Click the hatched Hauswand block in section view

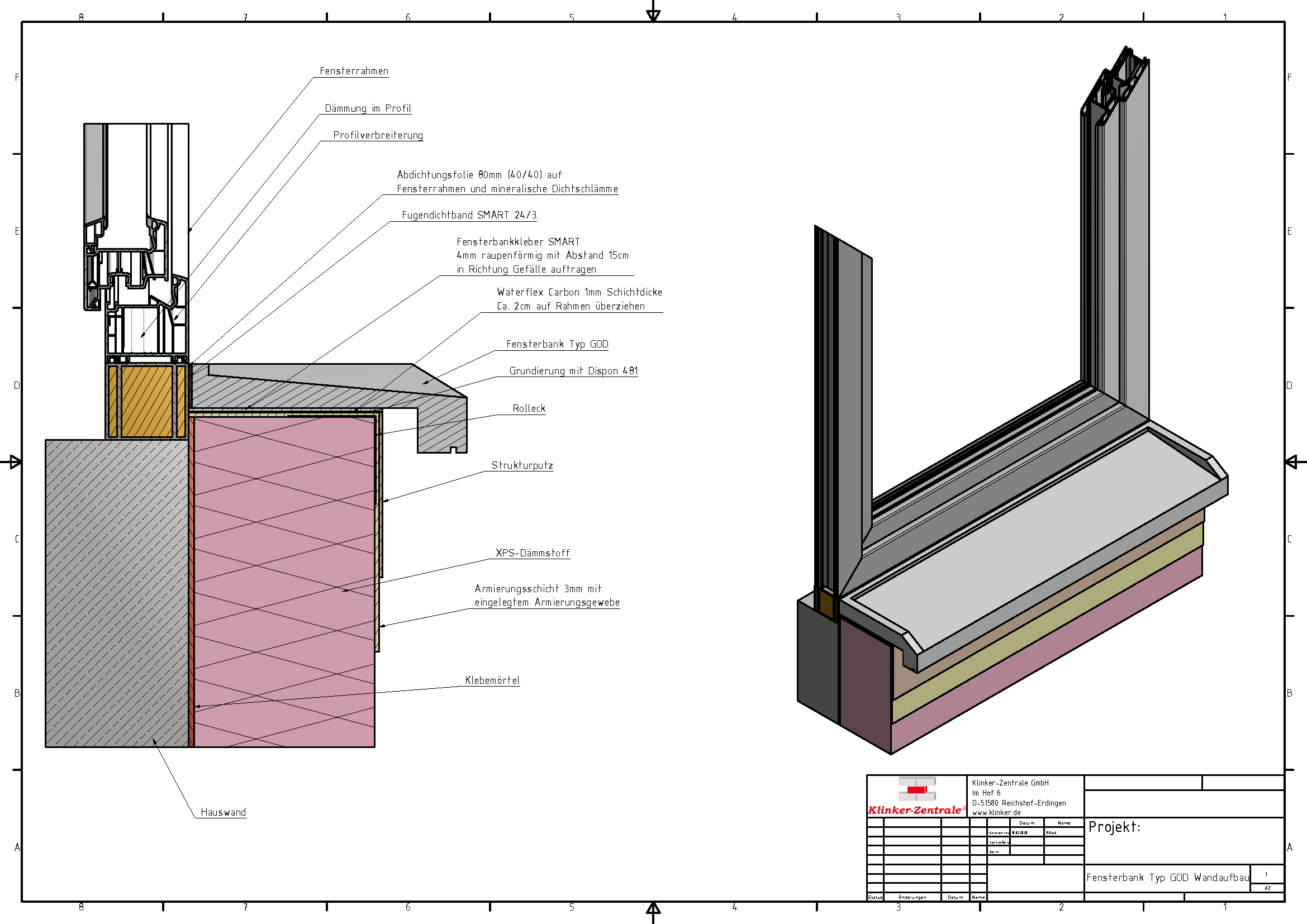pos(117,593)
